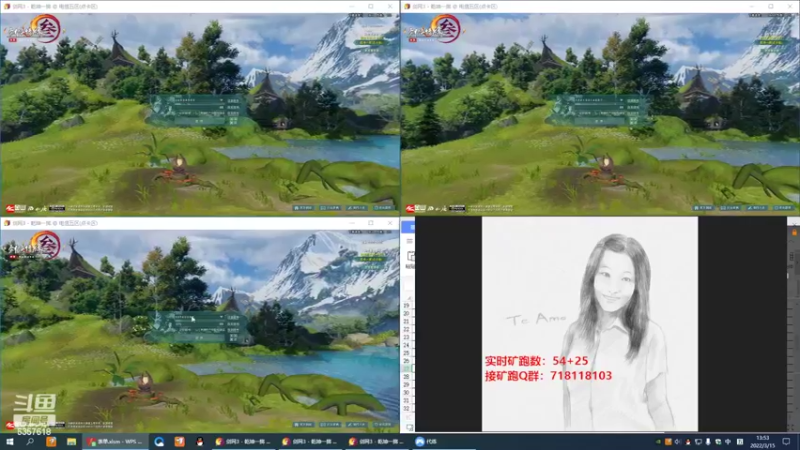Click the first bottom-bar button in top-right game window
Screen dimensions: 800x450
coord(703,208)
